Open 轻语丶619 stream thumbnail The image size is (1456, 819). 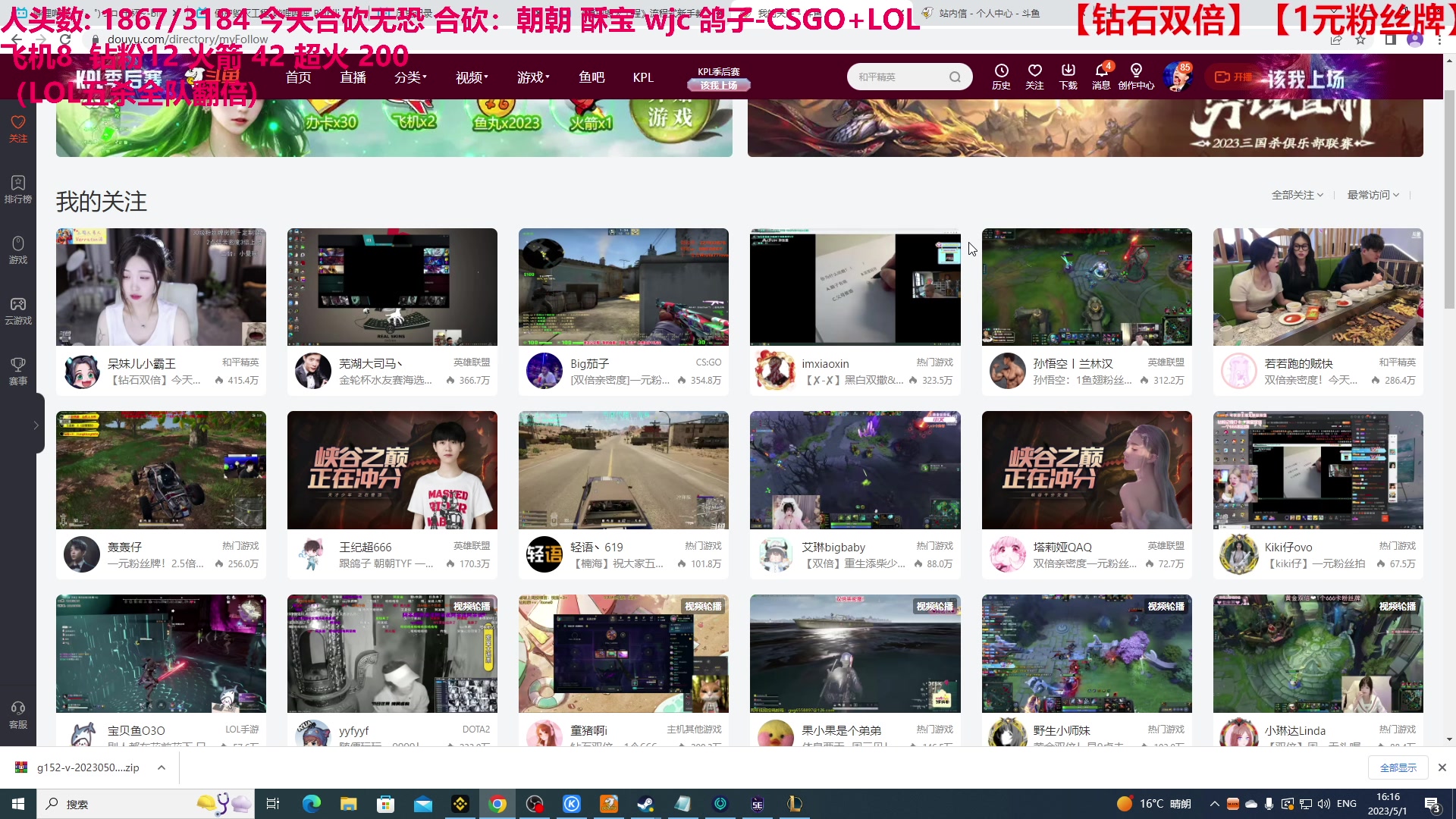coord(623,470)
